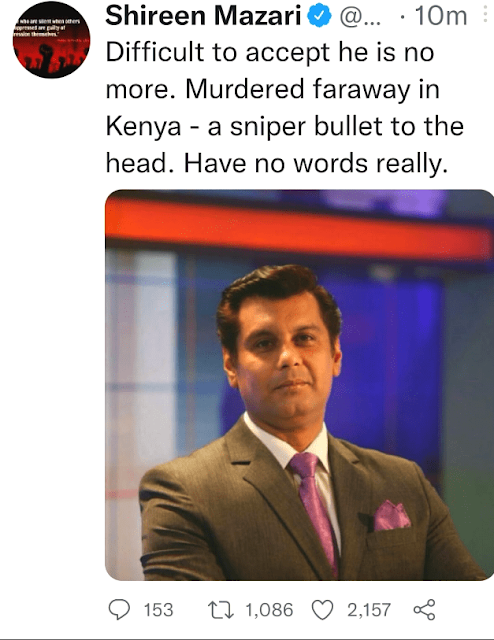Retweet the post using the retweet icon
The image size is (494, 640).
221,610
